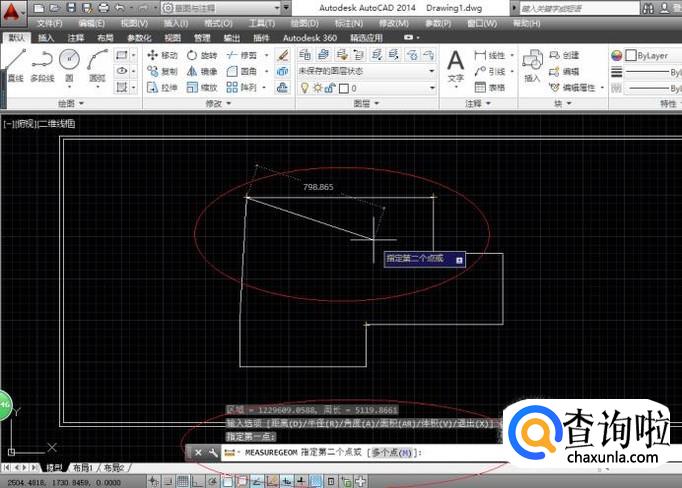Screen dimensions: 682x488
Task: Toggle the layer sun freeze icon
Action: point(317,88)
